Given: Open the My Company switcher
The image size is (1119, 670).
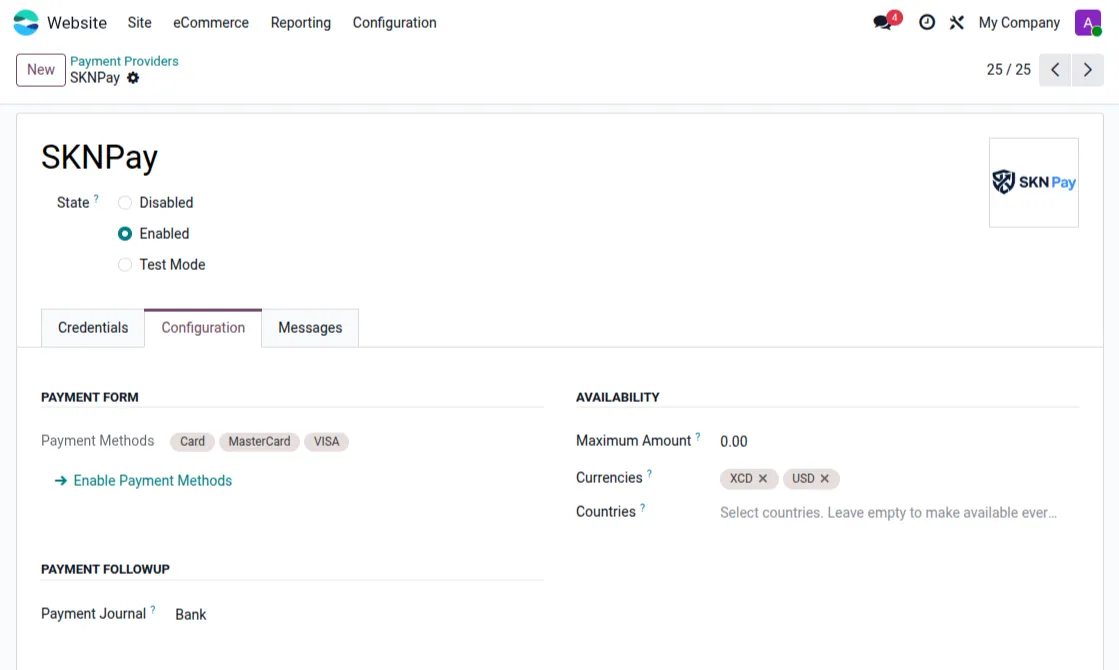Looking at the screenshot, I should coord(1018,23).
